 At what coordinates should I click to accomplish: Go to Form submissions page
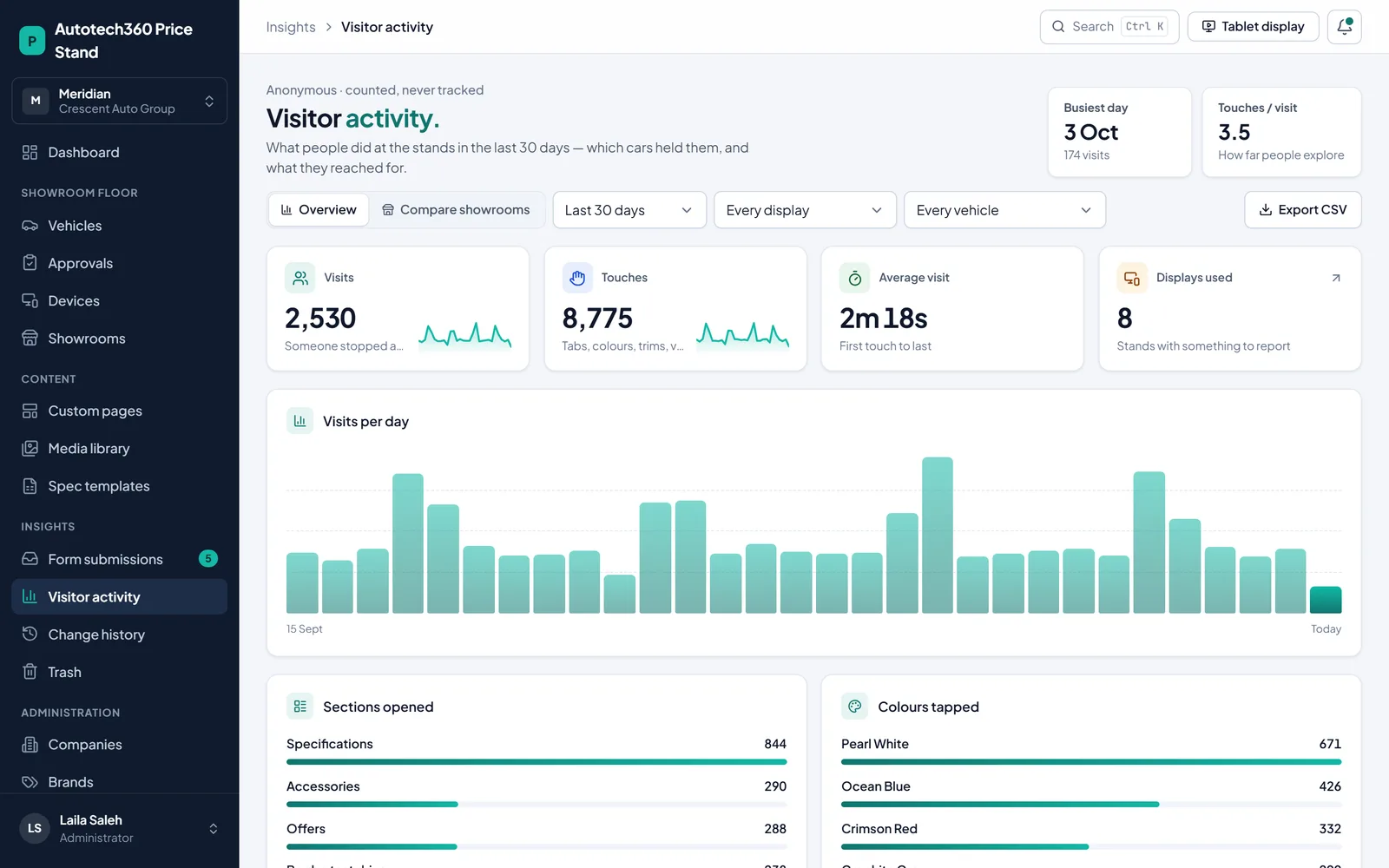(x=120, y=559)
